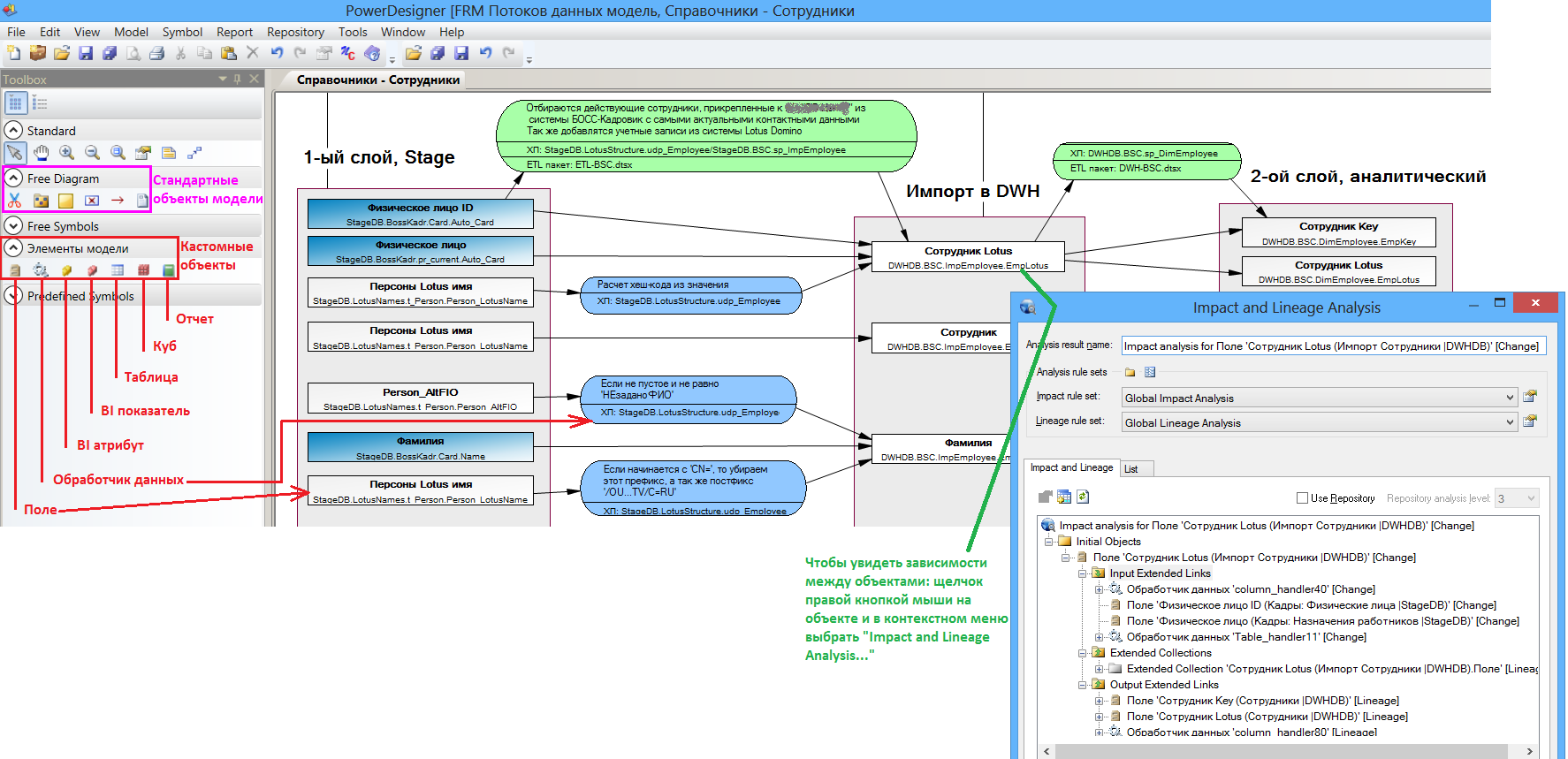Select the data handler gear tool
The height and width of the screenshot is (759, 1568).
(41, 270)
